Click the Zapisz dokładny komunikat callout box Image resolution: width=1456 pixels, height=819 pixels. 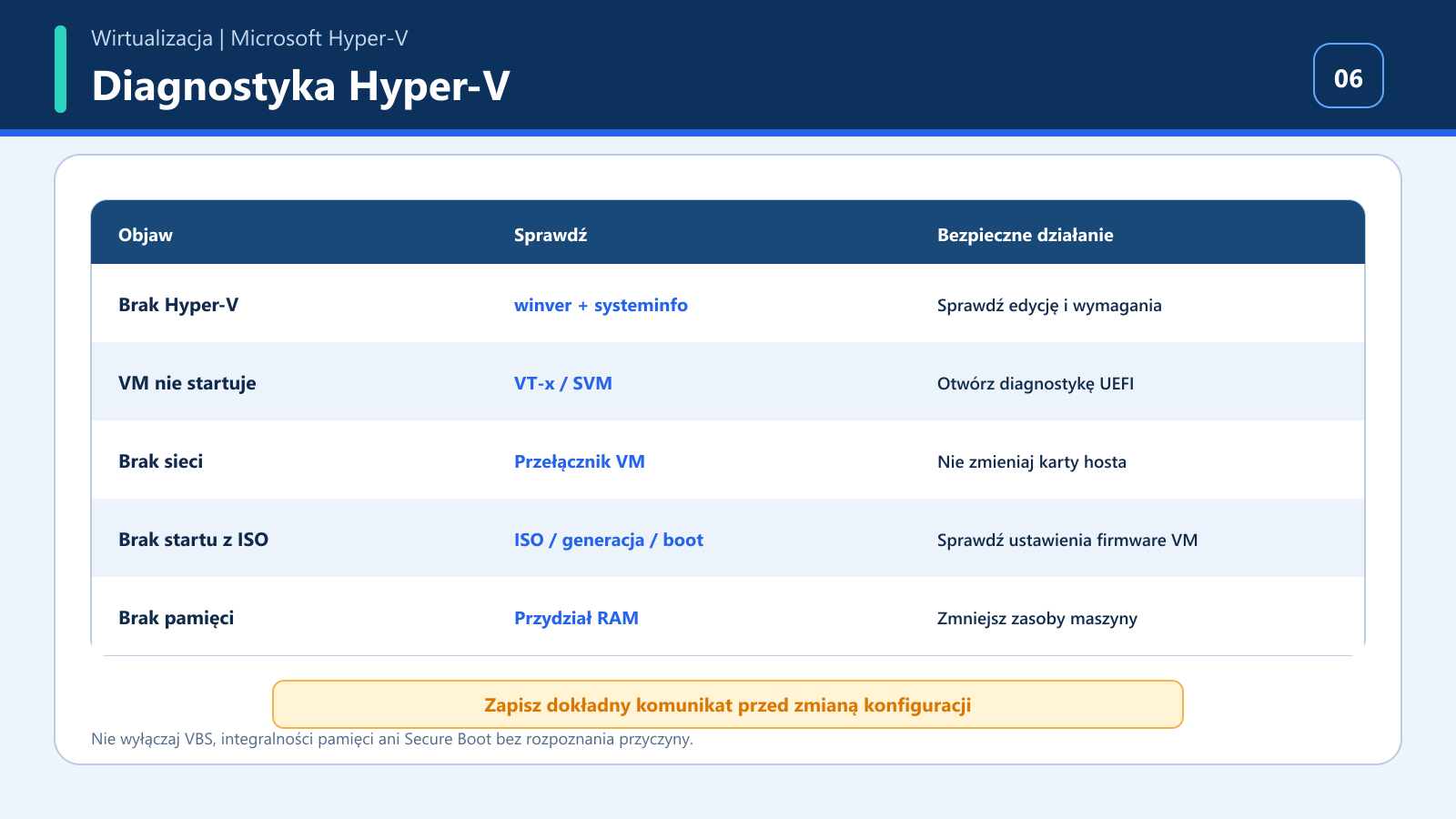(x=728, y=704)
